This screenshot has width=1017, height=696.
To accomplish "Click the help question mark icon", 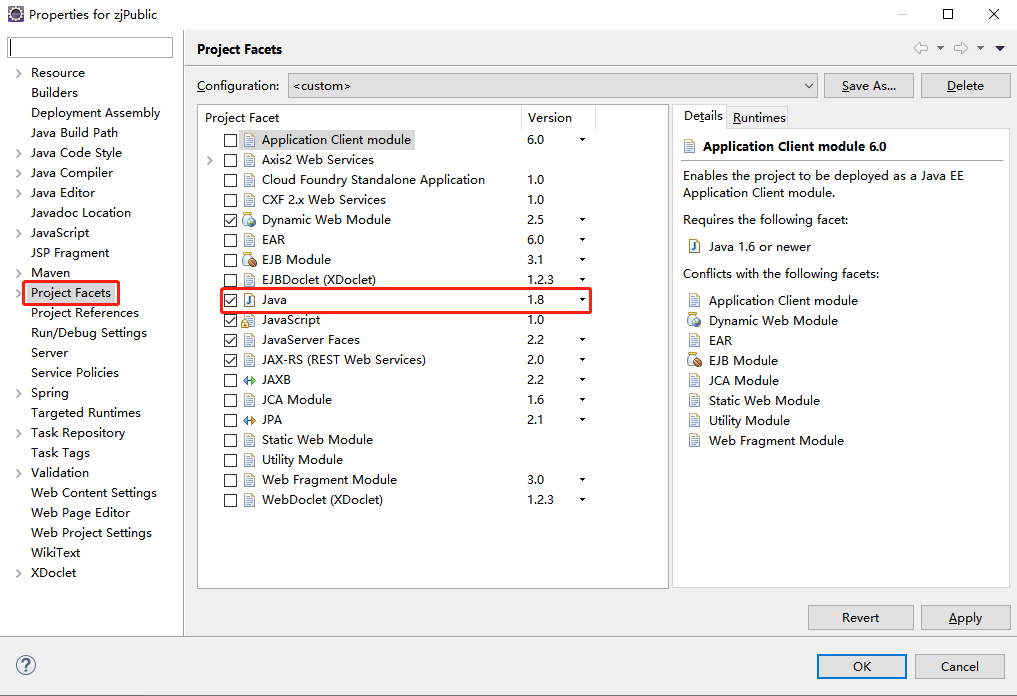I will click(26, 665).
